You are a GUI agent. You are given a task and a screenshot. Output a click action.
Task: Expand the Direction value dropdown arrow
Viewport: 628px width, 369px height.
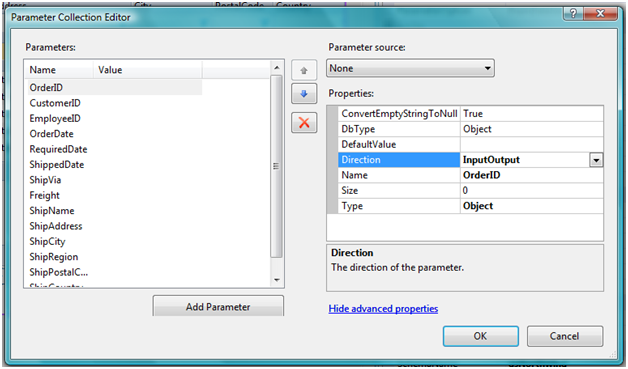pos(596,160)
